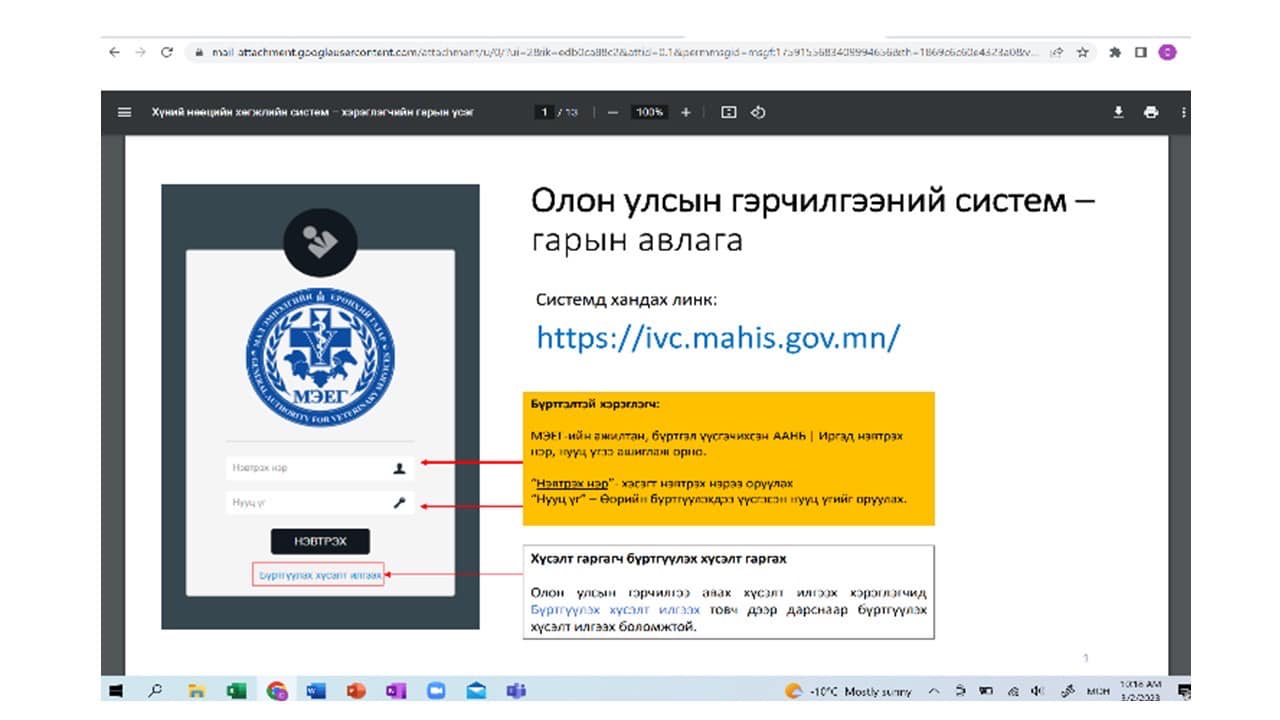Open the Chrome profile avatar menu
The height and width of the screenshot is (720, 1280).
(1166, 52)
